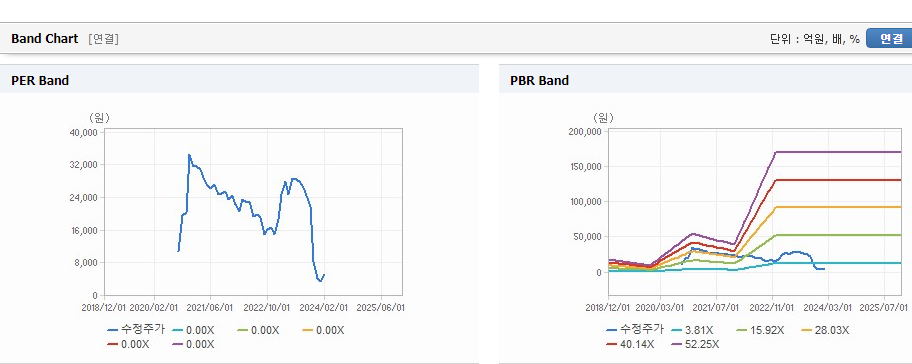This screenshot has height=364, width=912.
Task: Click the [연결] label beside Band Chart
Action: click(104, 39)
